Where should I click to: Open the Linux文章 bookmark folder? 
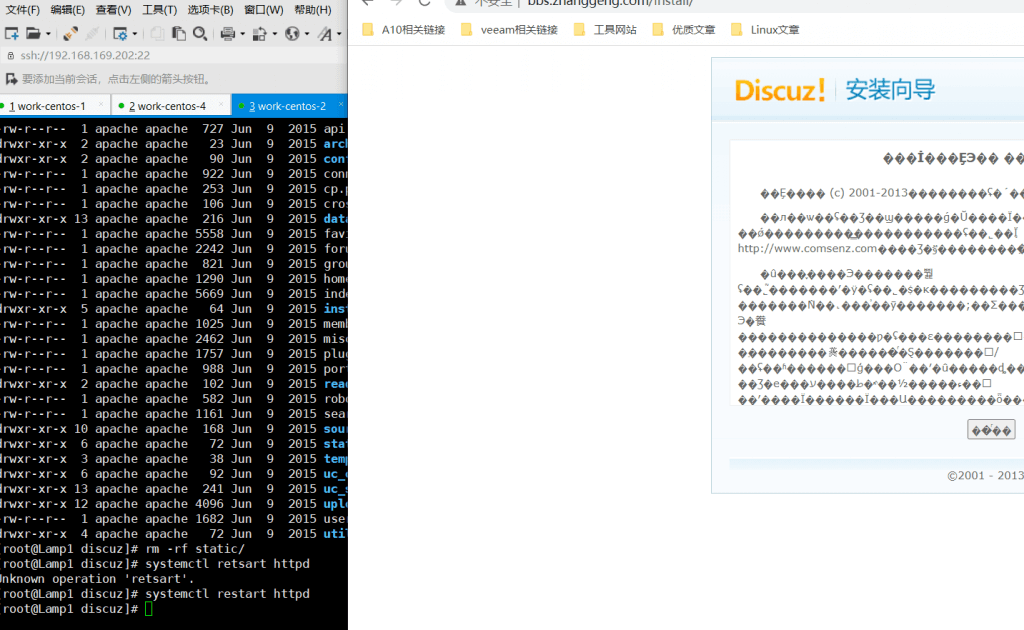click(765, 29)
